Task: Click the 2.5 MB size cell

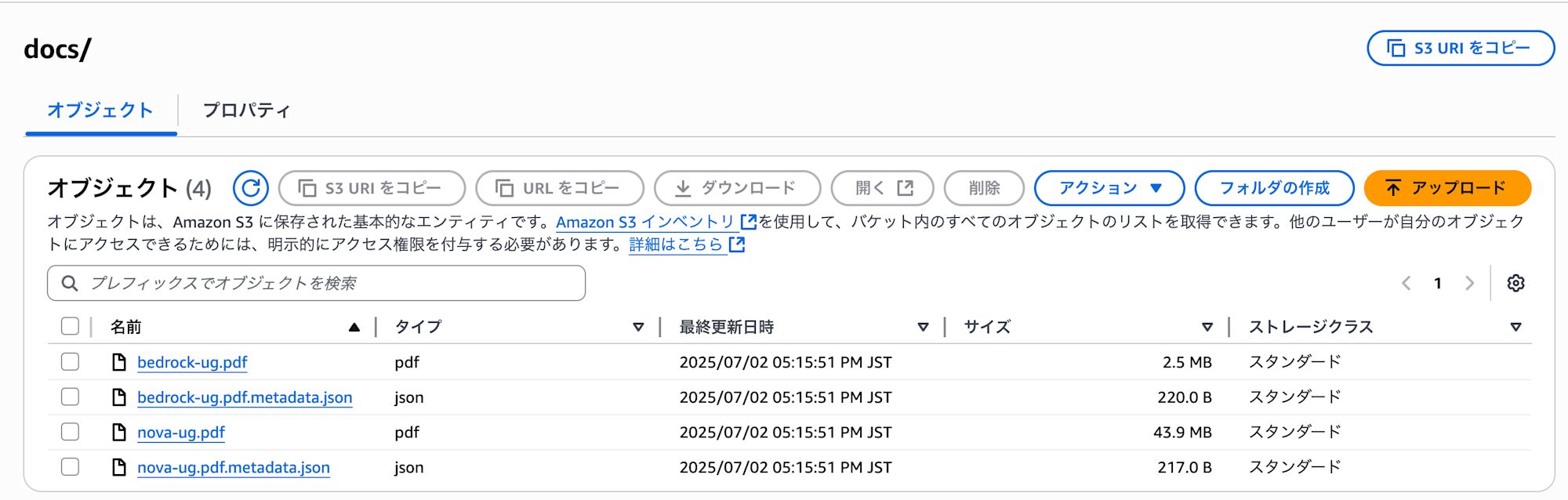Action: [x=1187, y=362]
